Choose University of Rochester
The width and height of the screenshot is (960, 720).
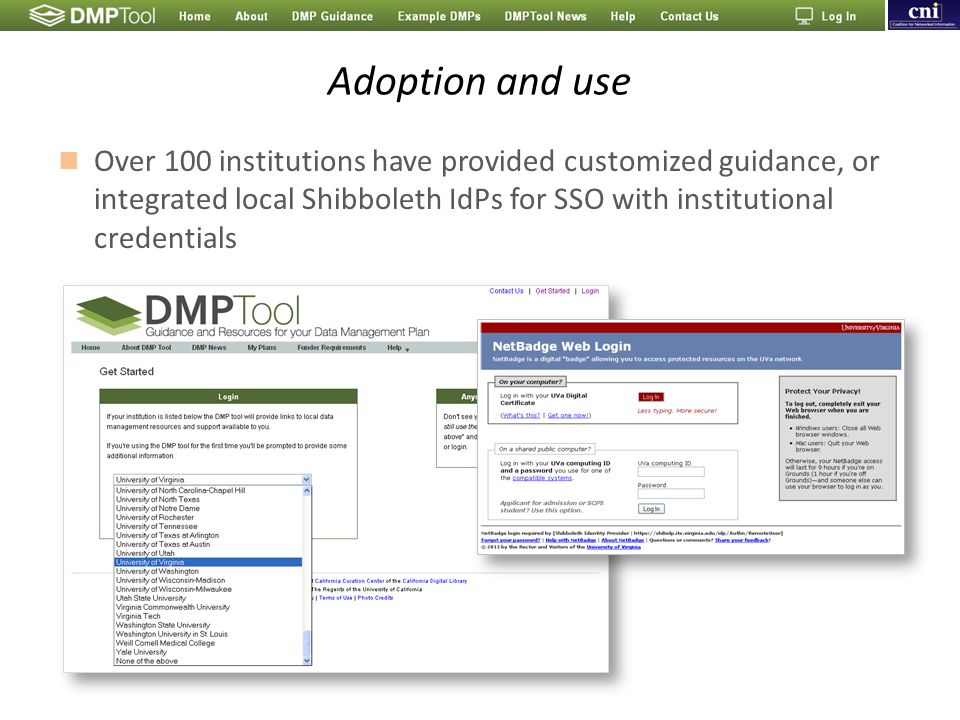(155, 517)
